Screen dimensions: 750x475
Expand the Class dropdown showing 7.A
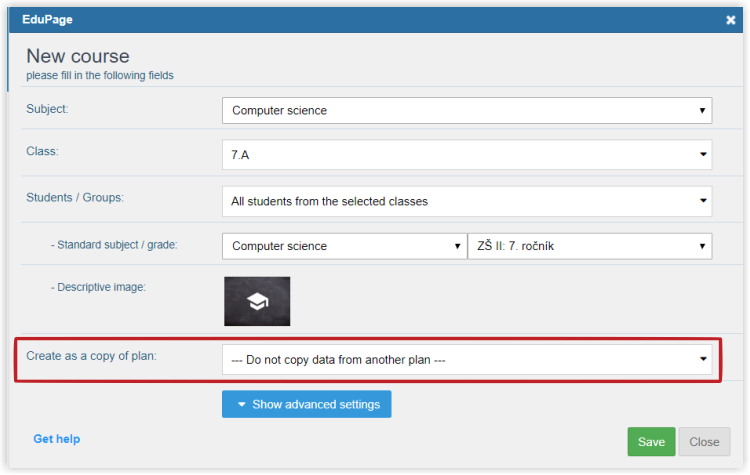point(466,155)
